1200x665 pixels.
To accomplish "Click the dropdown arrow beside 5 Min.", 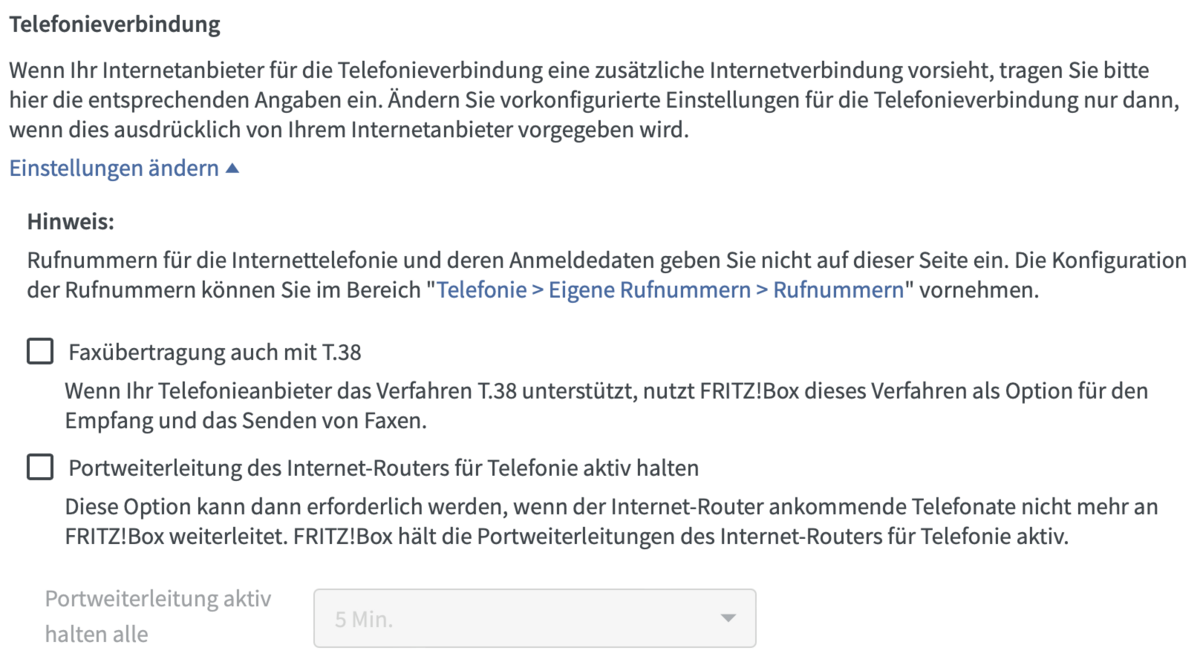I will (x=728, y=619).
